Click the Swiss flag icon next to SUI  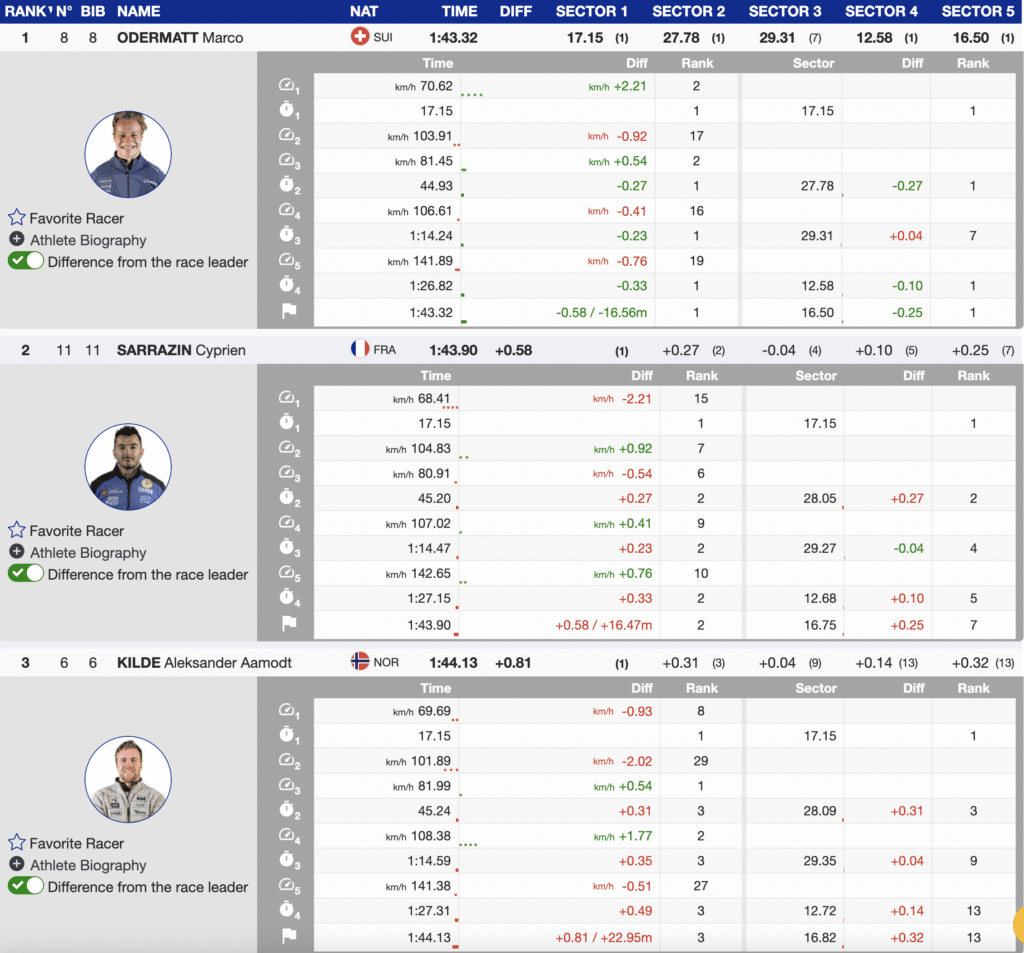[x=360, y=37]
